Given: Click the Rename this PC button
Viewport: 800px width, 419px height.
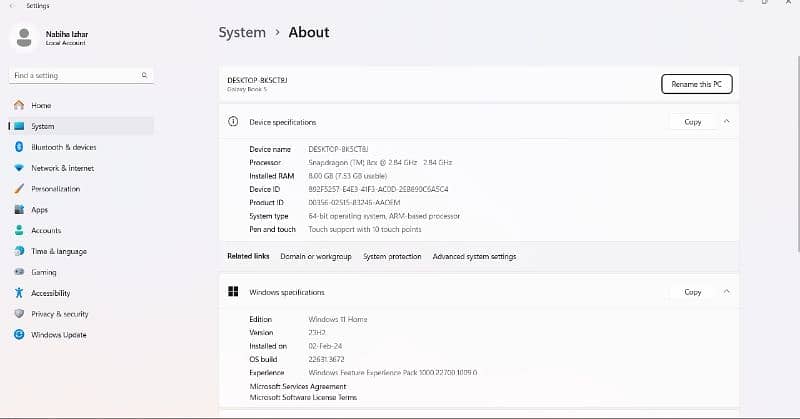Looking at the screenshot, I should click(696, 84).
